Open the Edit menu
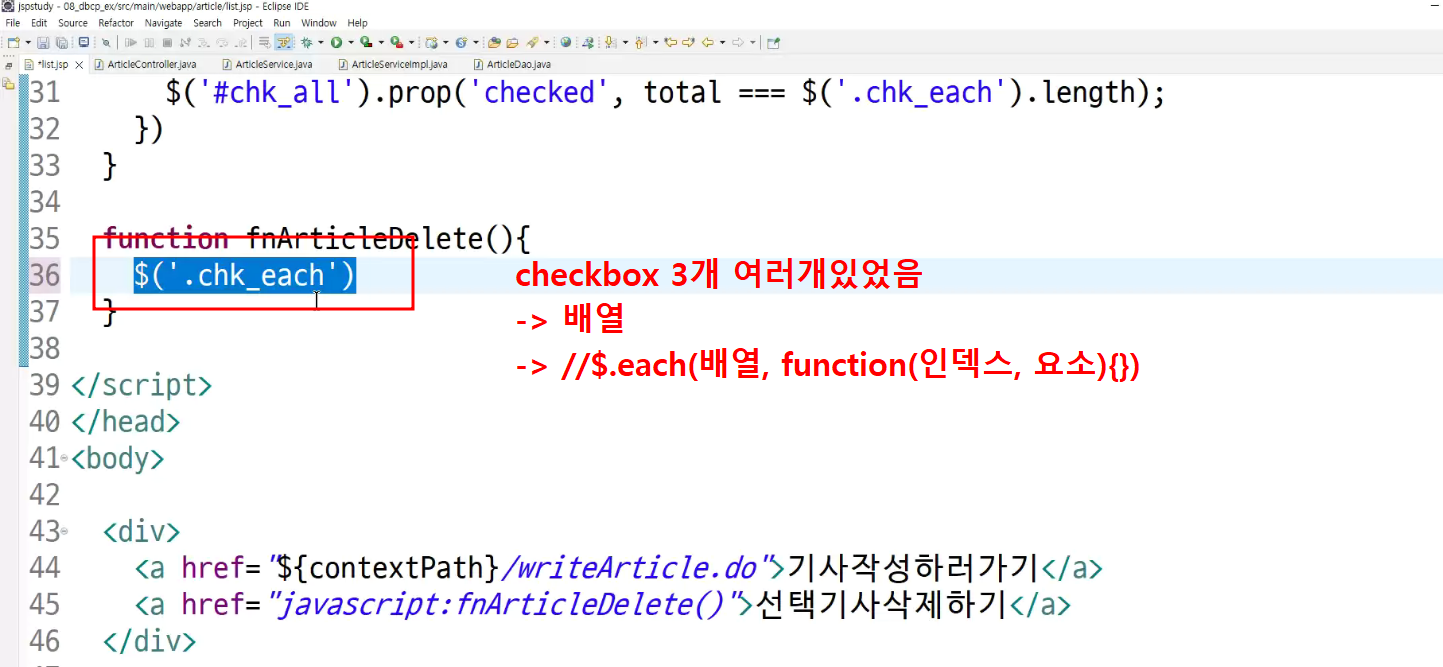The width and height of the screenshot is (1443, 667). click(x=39, y=22)
